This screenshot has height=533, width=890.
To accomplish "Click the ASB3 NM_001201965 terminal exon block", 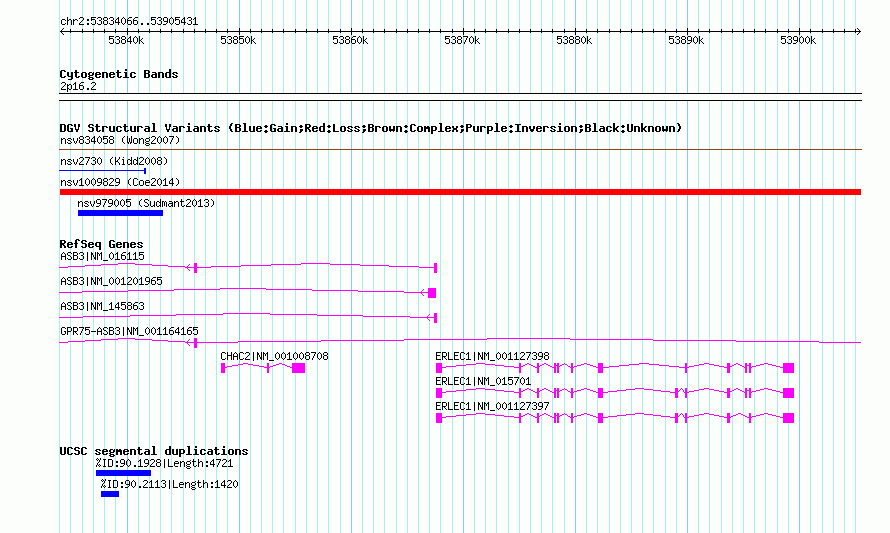I will [x=432, y=293].
